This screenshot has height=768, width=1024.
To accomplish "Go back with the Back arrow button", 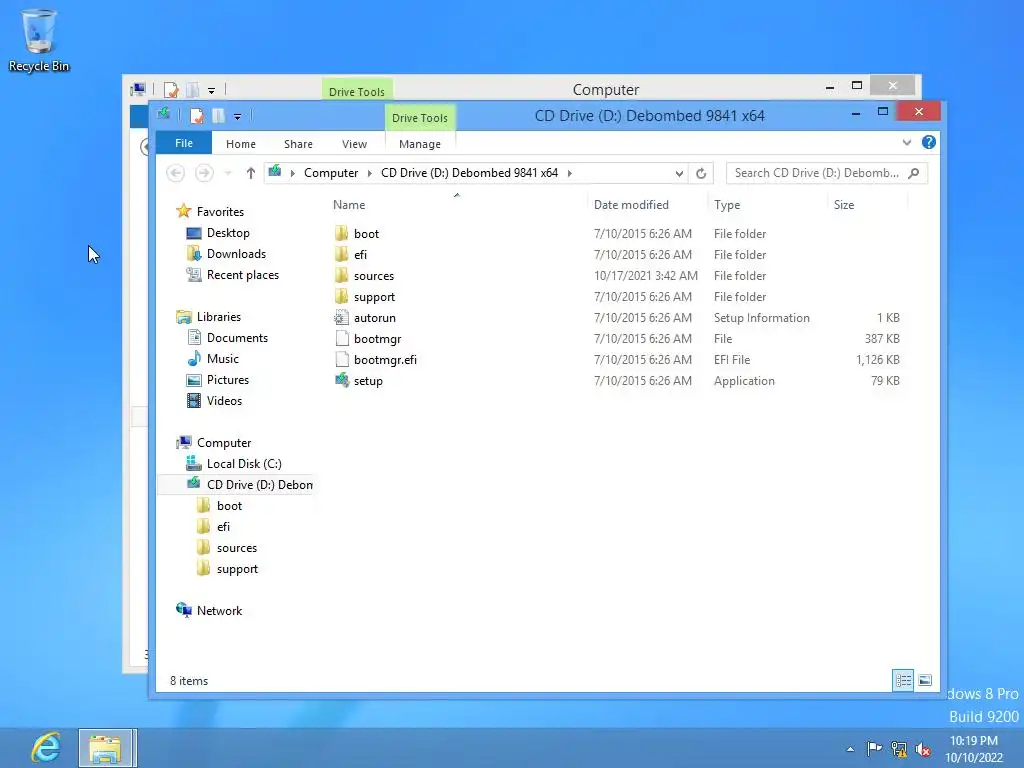I will tap(175, 173).
